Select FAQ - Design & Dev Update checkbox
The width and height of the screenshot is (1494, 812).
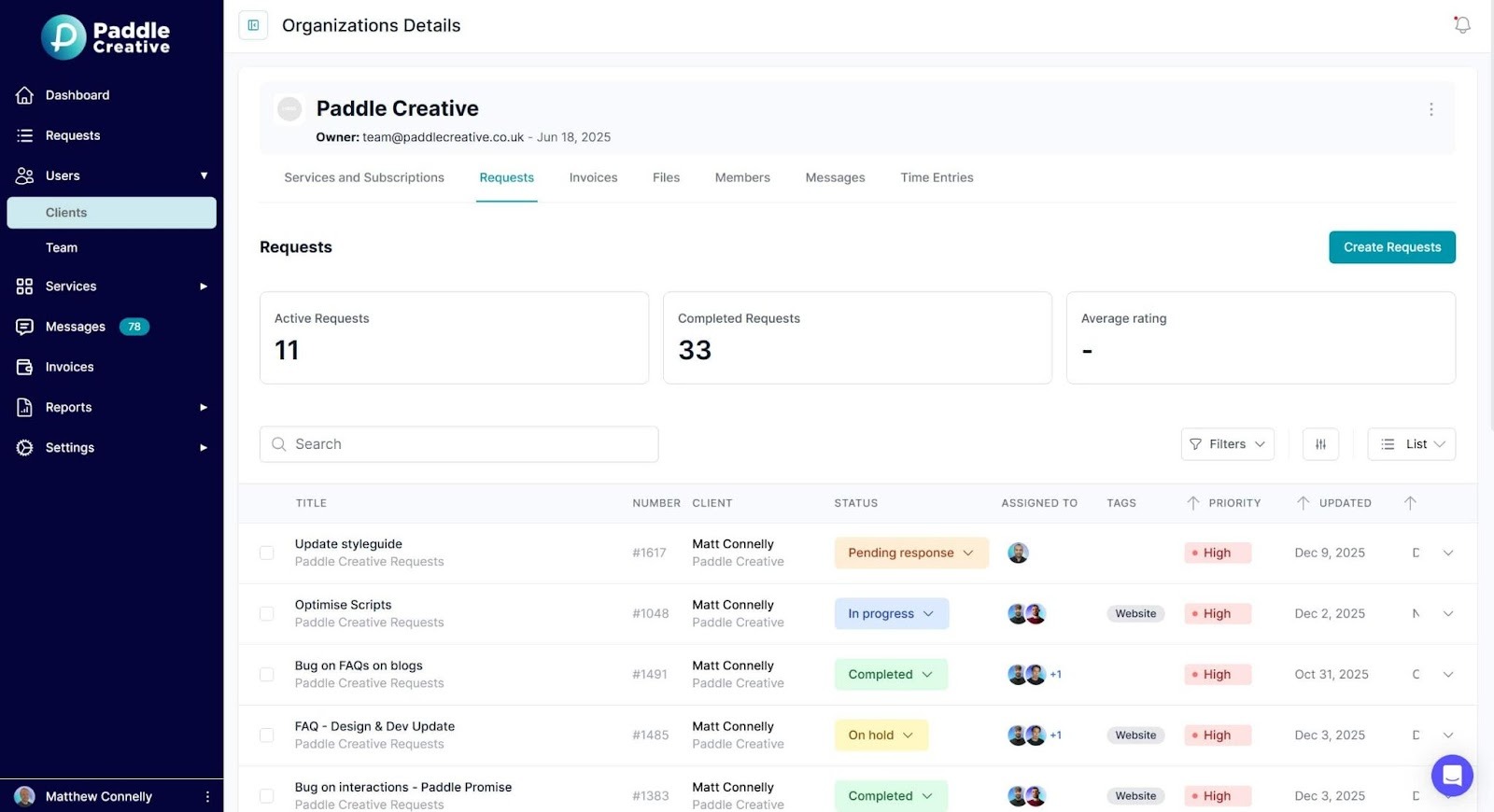267,735
